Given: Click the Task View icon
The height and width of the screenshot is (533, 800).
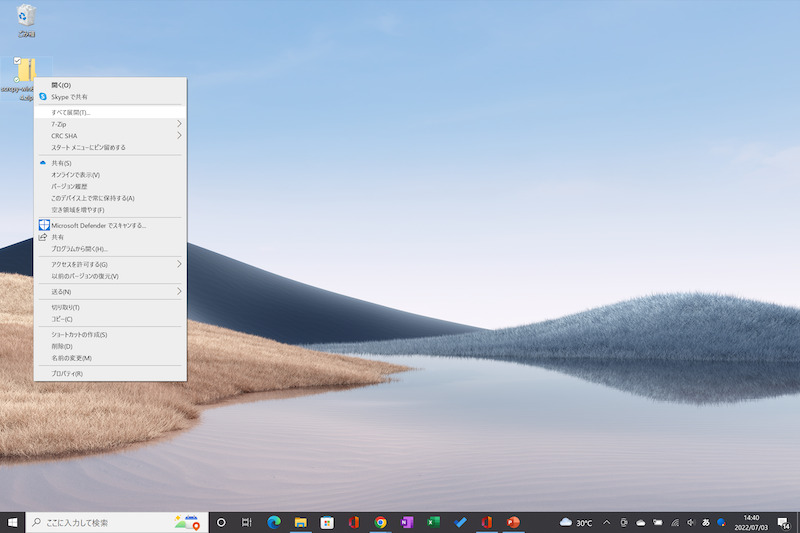Looking at the screenshot, I should click(x=246, y=522).
